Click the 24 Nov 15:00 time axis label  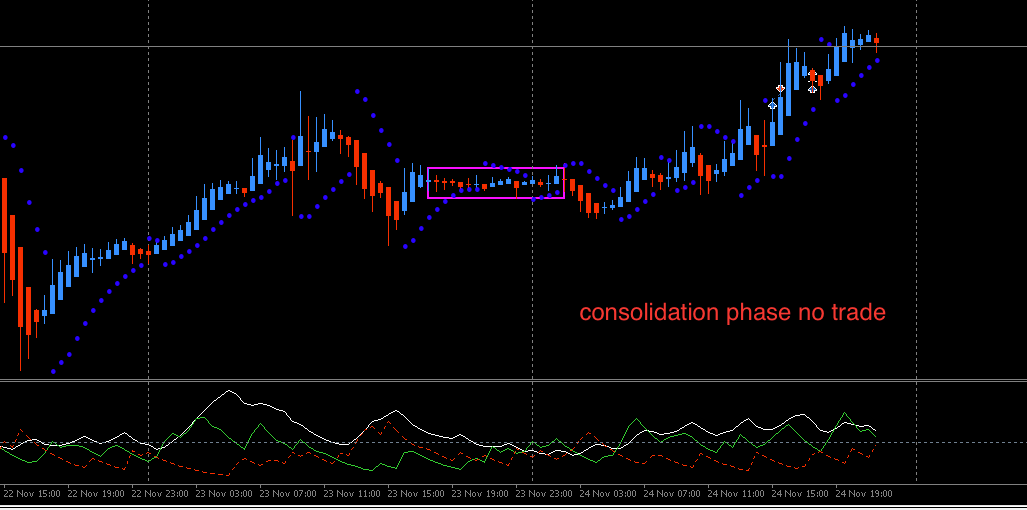pyautogui.click(x=800, y=493)
